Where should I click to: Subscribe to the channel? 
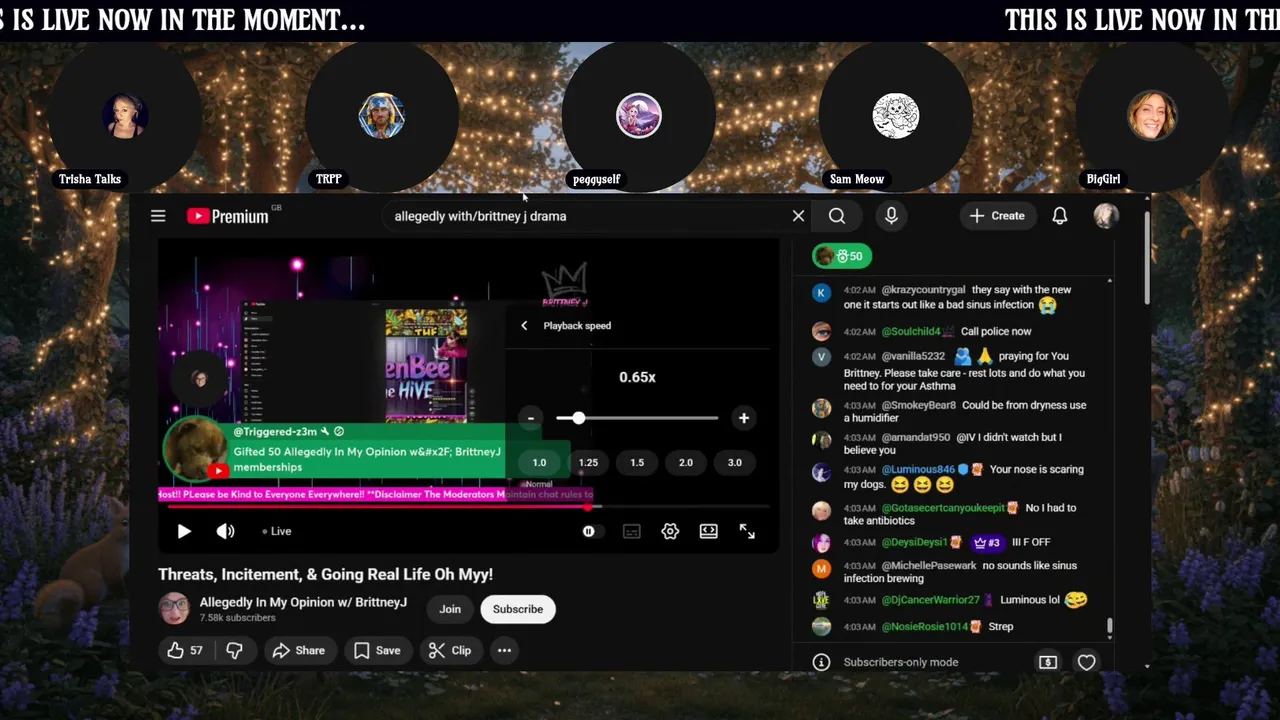click(518, 609)
